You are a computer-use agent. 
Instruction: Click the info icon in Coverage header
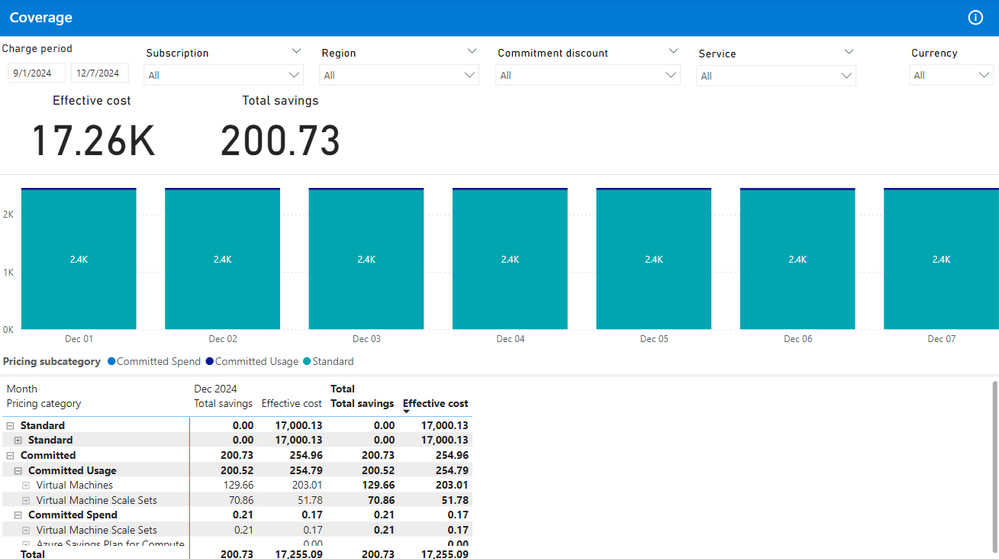pos(975,18)
